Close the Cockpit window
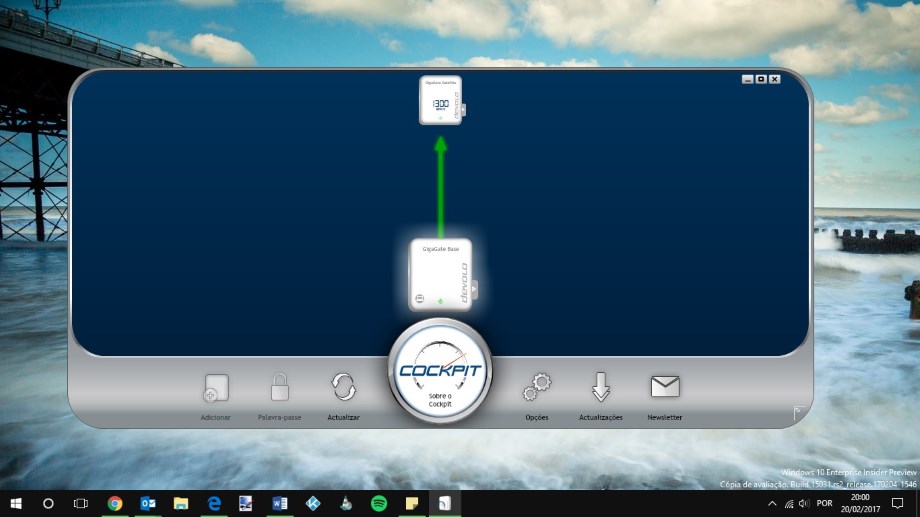Image resolution: width=920 pixels, height=517 pixels. [x=774, y=79]
